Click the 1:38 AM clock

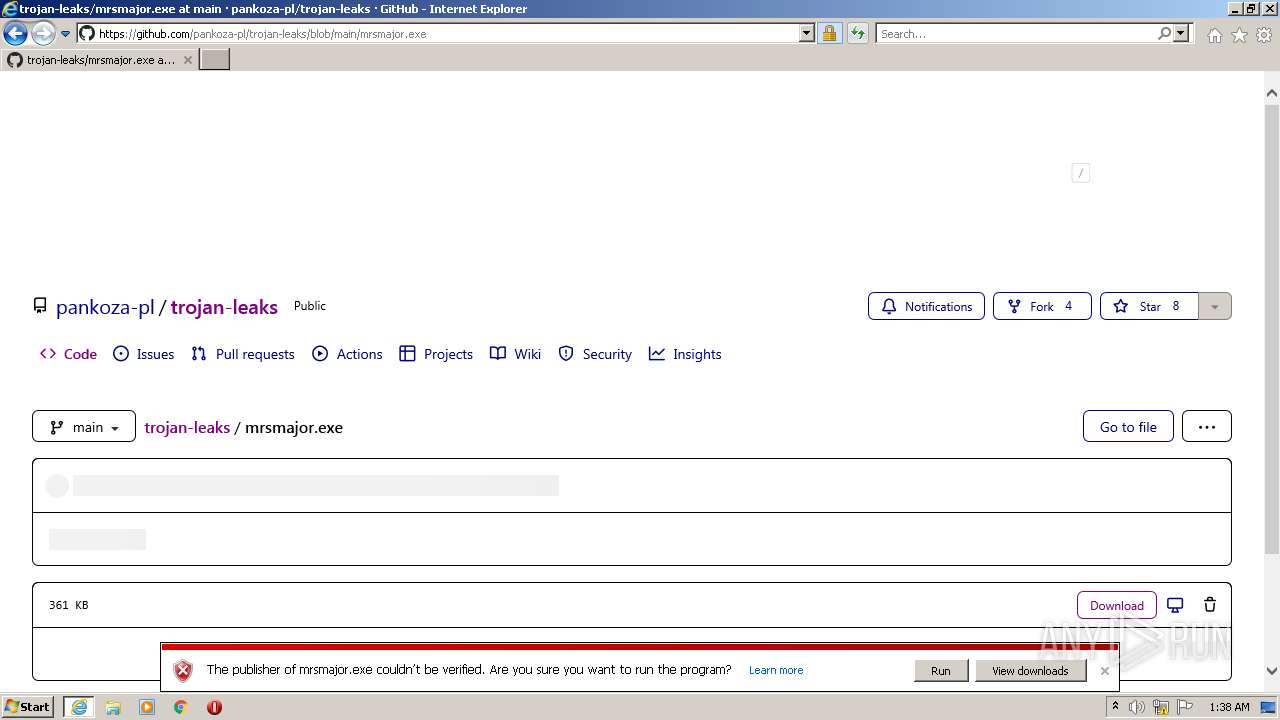point(1229,707)
